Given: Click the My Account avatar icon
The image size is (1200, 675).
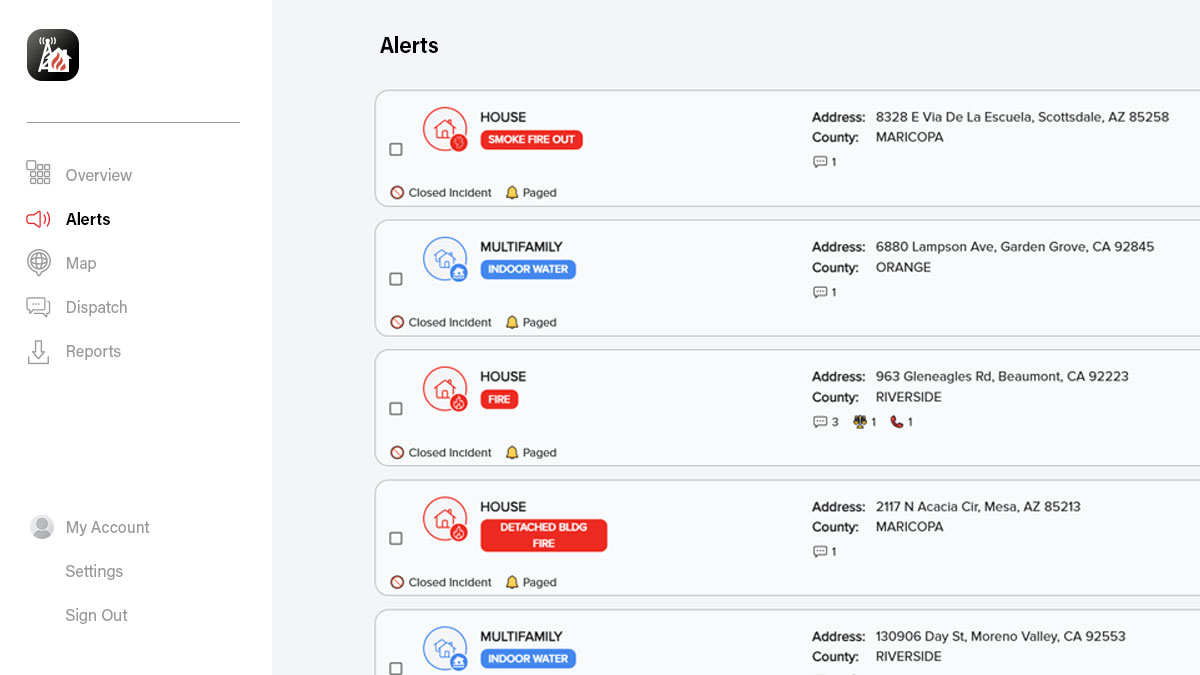Looking at the screenshot, I should [42, 527].
